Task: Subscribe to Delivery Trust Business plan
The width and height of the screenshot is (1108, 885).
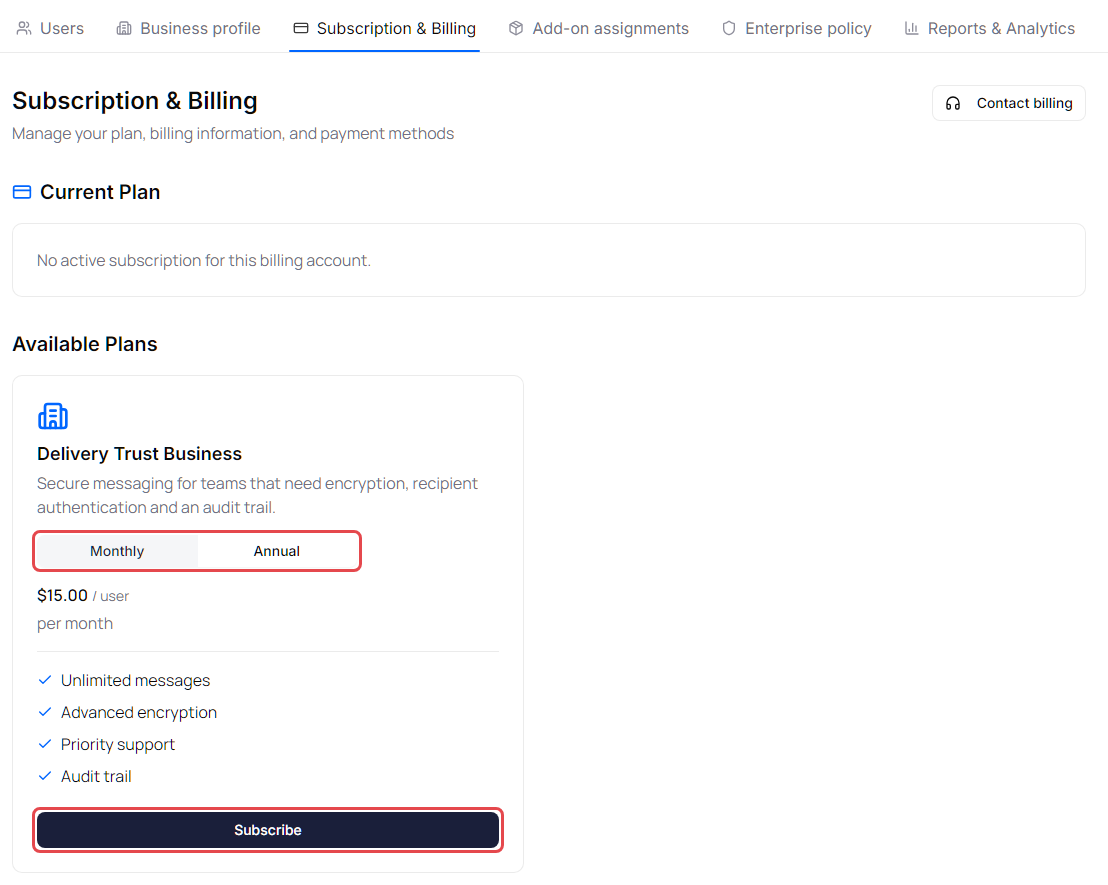Action: coord(268,830)
